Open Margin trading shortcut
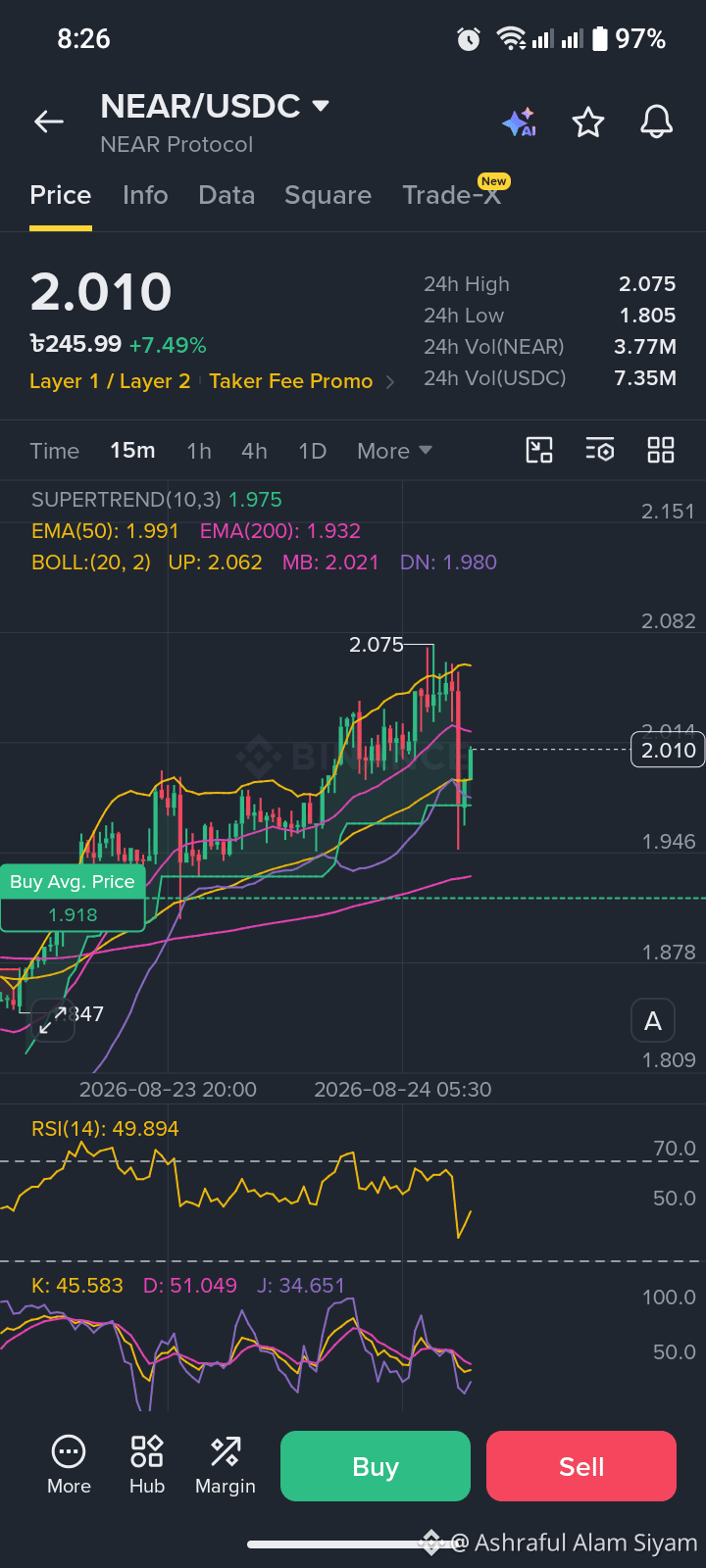706x1568 pixels. coord(226,1466)
